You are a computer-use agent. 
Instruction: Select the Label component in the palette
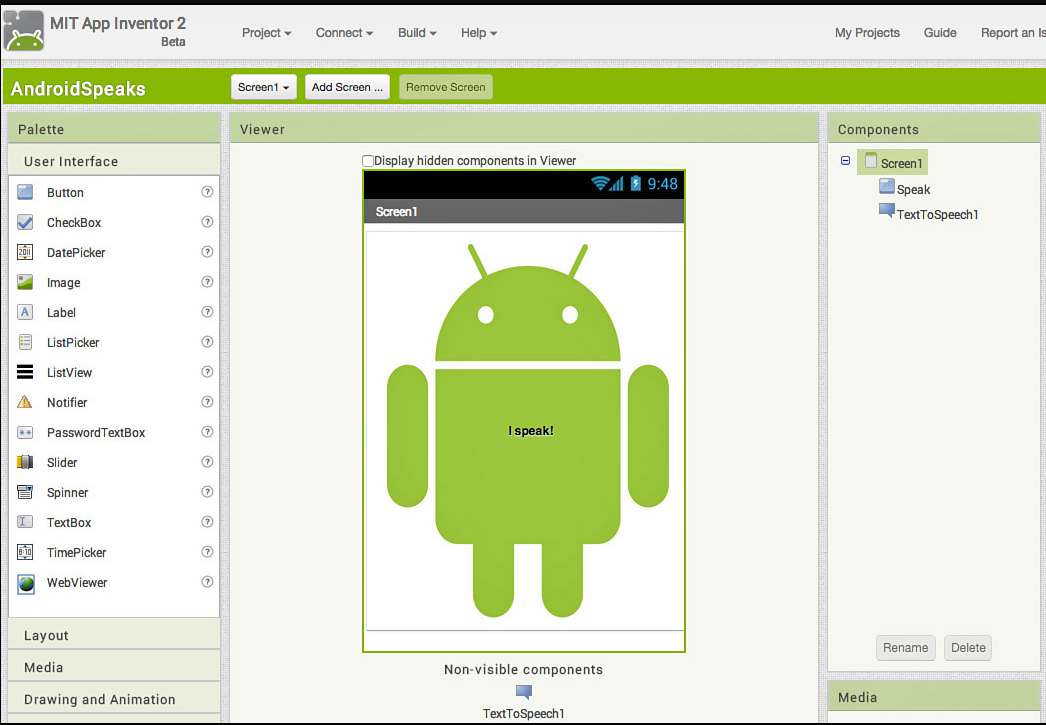pyautogui.click(x=61, y=312)
